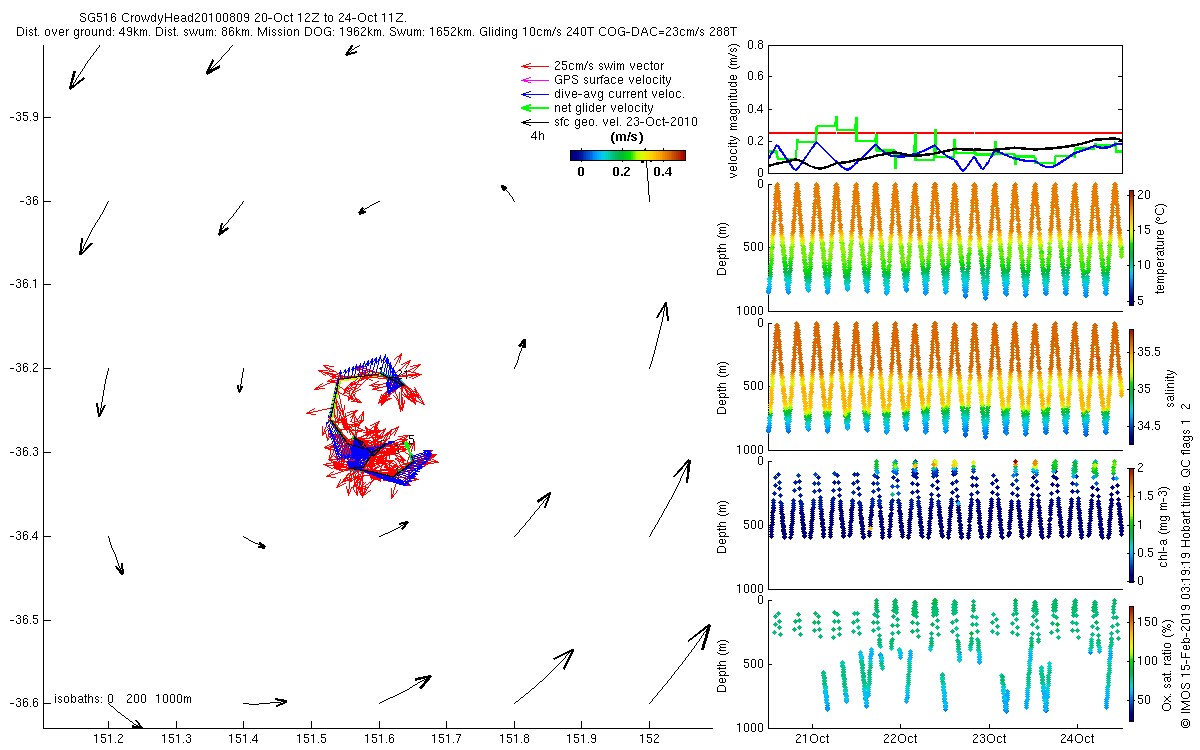Click the '151.6' longitude tick label

pyautogui.click(x=379, y=740)
